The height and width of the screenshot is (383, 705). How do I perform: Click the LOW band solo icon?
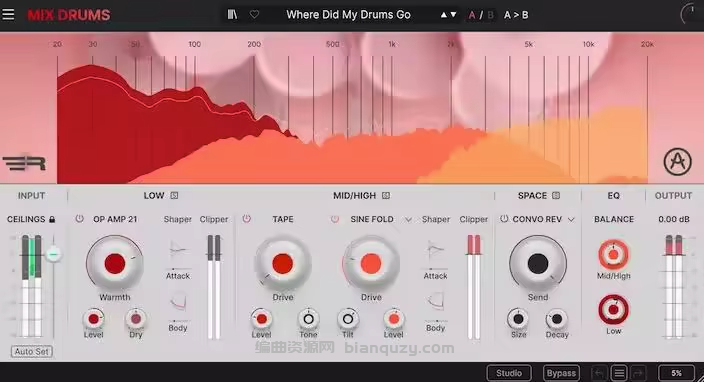click(x=174, y=196)
